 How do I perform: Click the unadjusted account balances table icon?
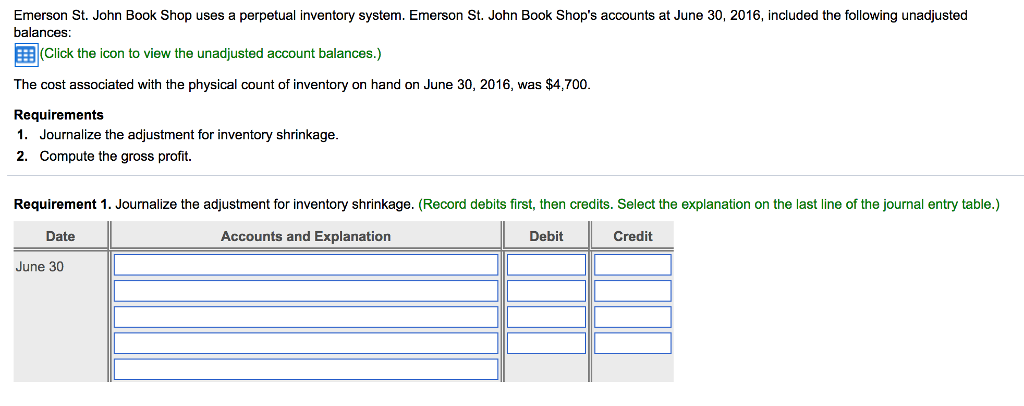(x=26, y=54)
